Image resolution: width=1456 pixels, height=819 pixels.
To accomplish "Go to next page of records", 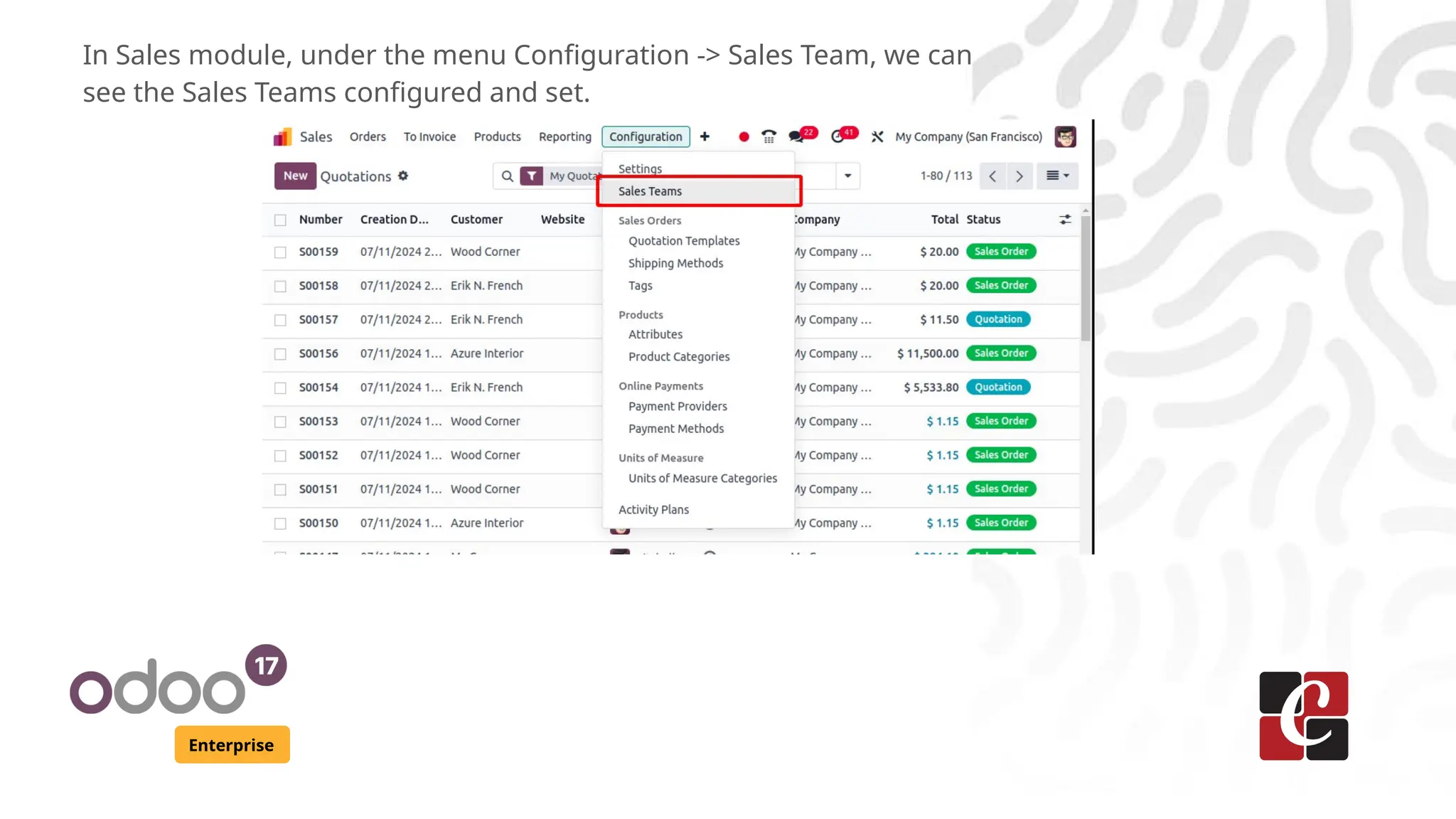I will pos(1019,176).
